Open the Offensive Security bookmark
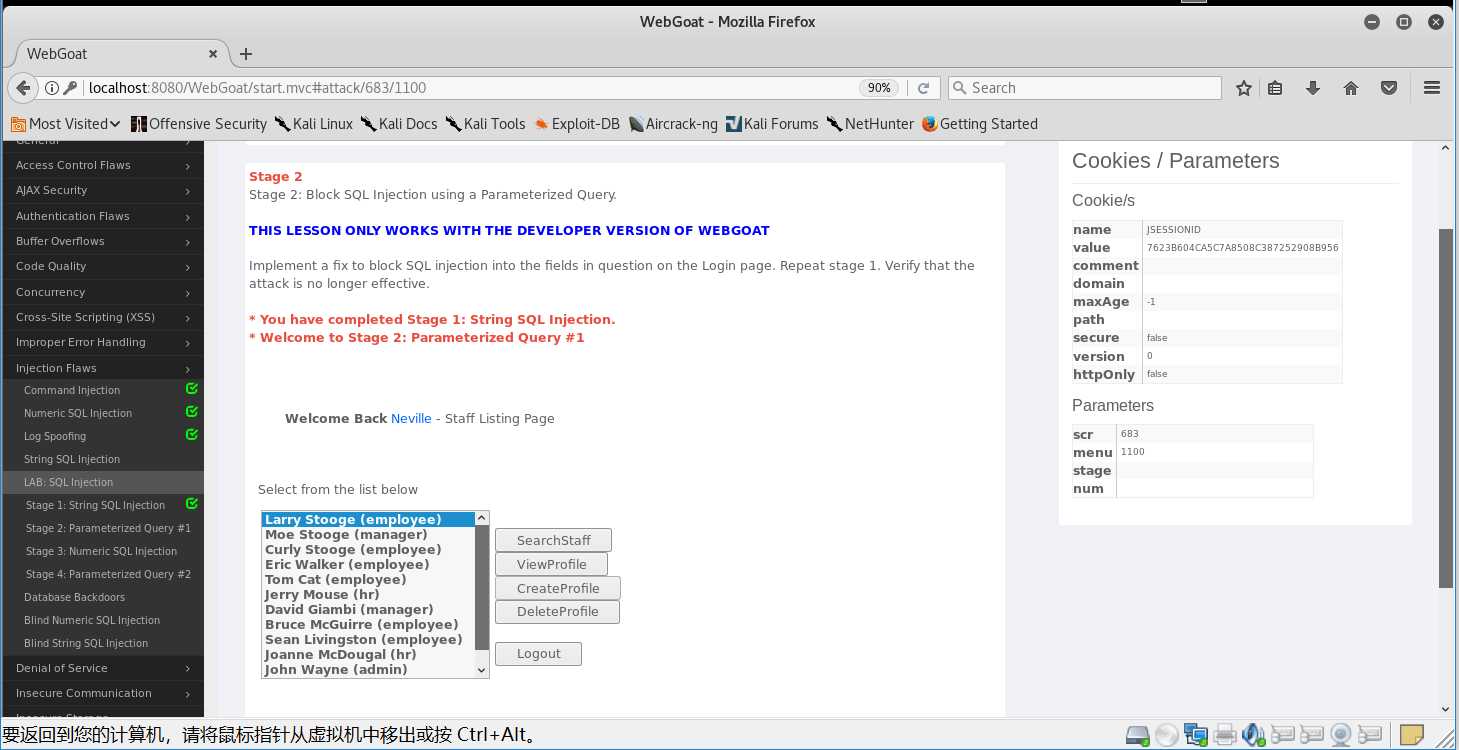 198,124
